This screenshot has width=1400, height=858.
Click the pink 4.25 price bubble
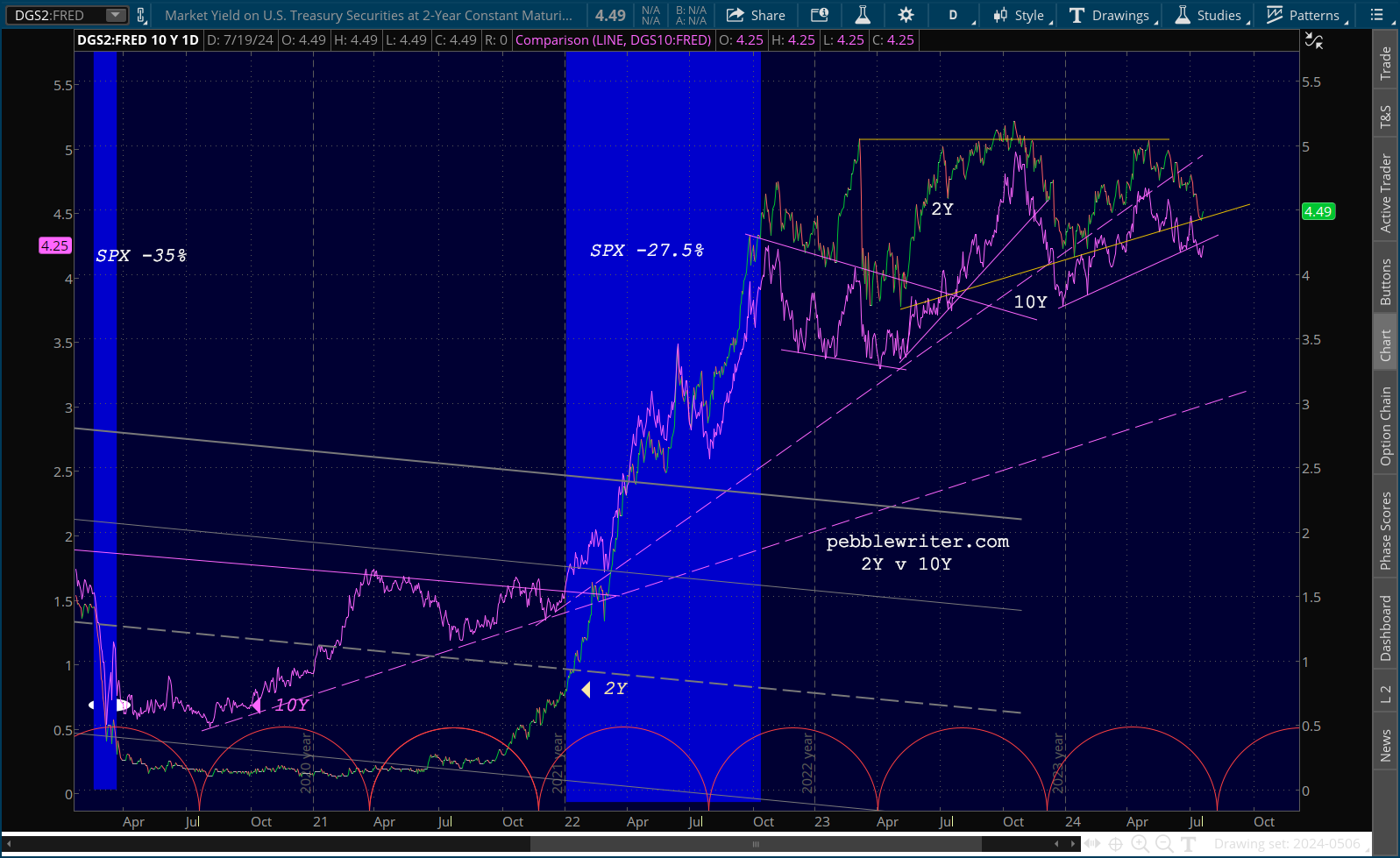[54, 245]
